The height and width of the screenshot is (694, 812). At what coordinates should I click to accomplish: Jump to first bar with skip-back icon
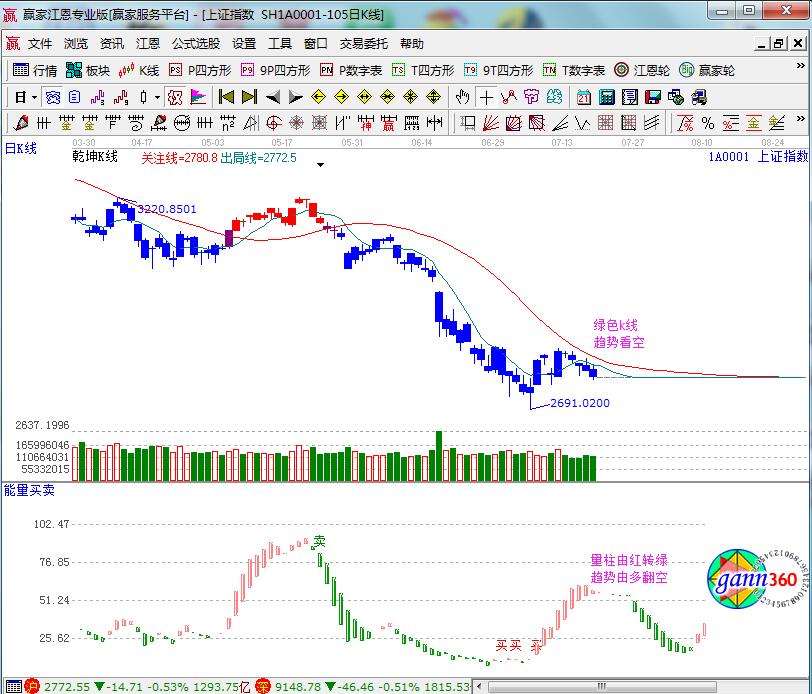pos(227,97)
